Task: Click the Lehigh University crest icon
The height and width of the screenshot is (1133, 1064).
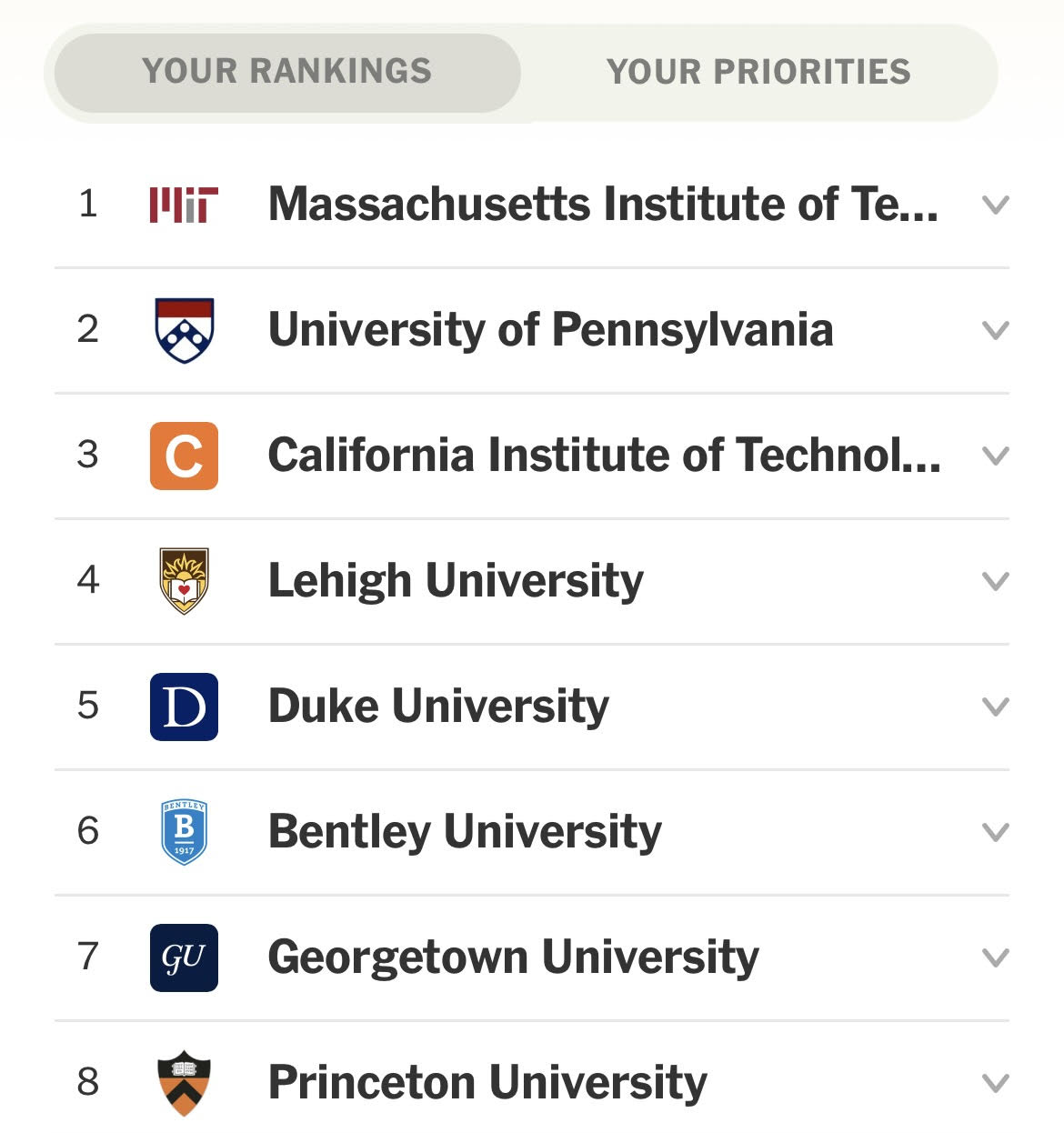Action: (184, 581)
